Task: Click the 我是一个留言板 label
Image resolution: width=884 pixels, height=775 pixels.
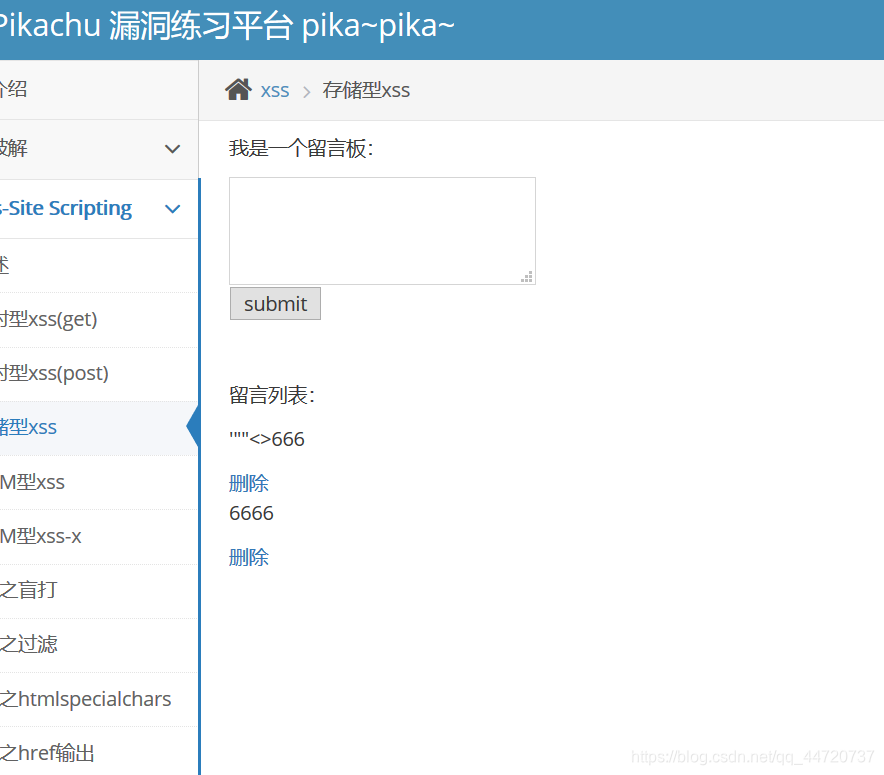Action: click(301, 149)
